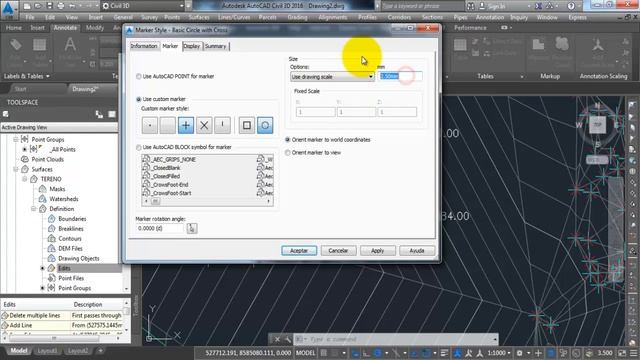Collapse the Surfaces tree node
This screenshot has height=360, width=640.
pyautogui.click(x=16, y=169)
